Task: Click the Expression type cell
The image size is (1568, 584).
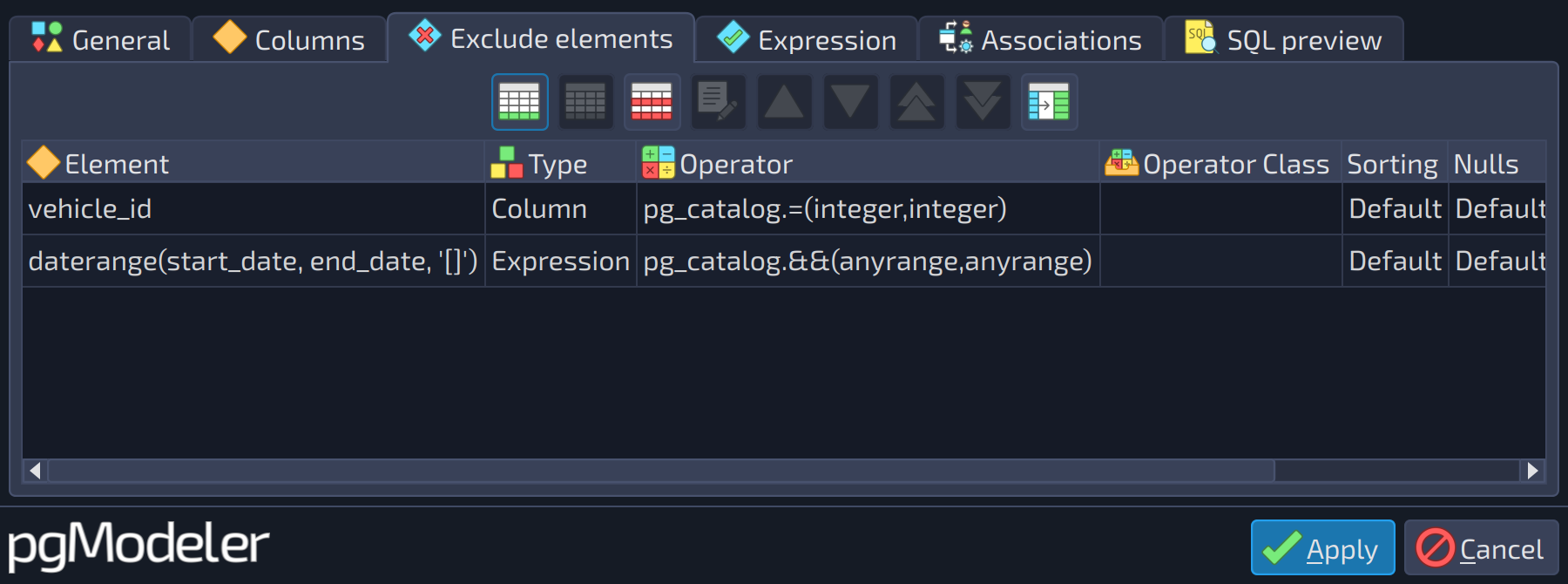Action: pyautogui.click(x=561, y=261)
